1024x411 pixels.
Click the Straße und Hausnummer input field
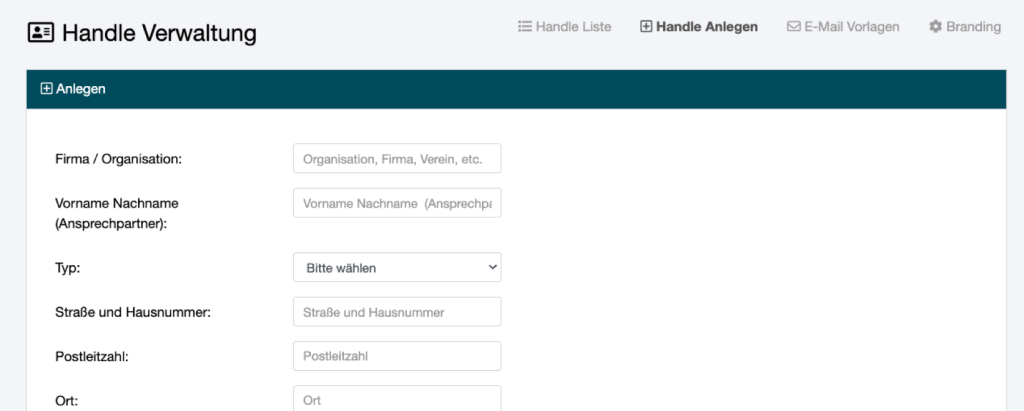[x=397, y=312]
